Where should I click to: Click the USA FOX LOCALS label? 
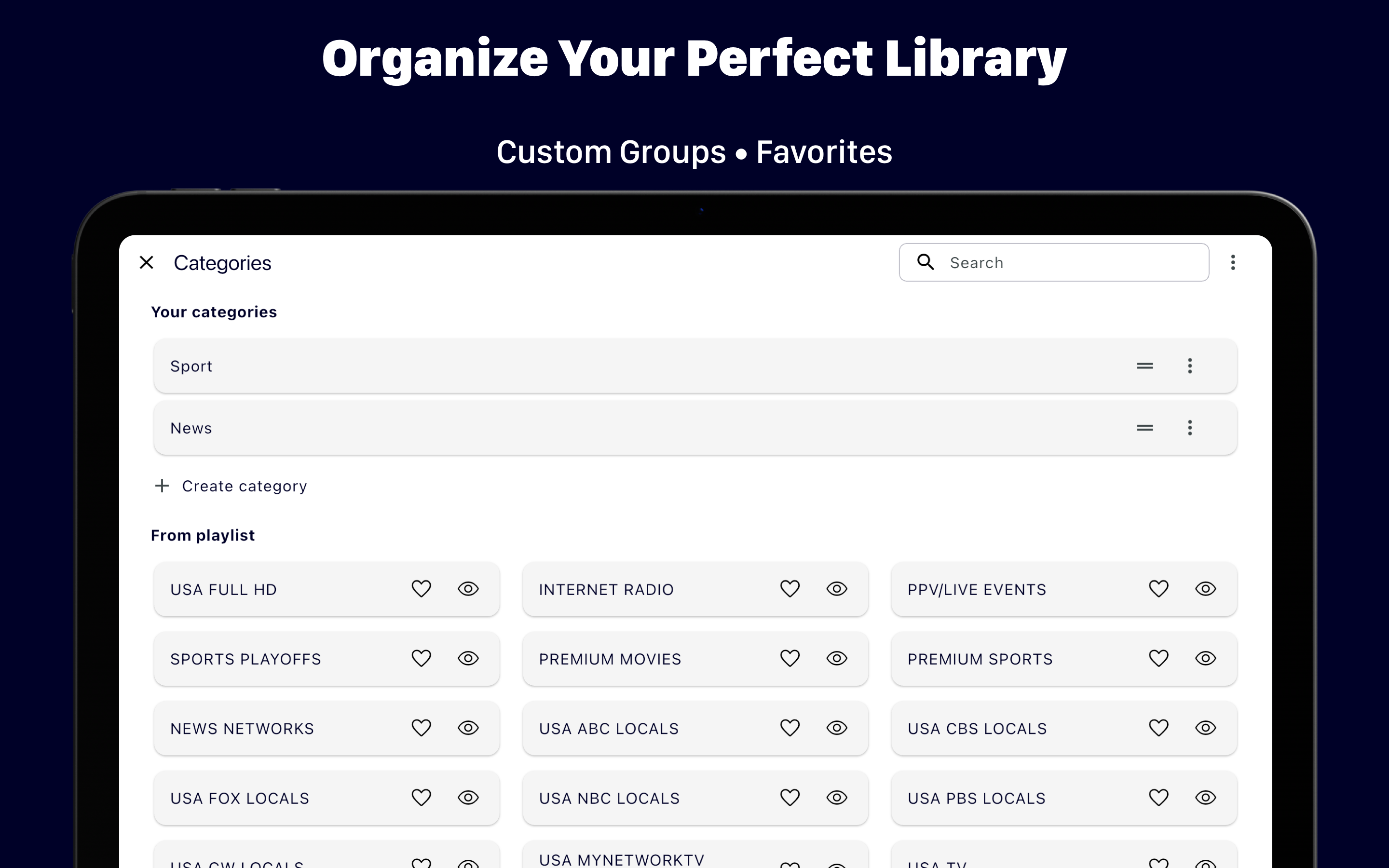point(240,798)
